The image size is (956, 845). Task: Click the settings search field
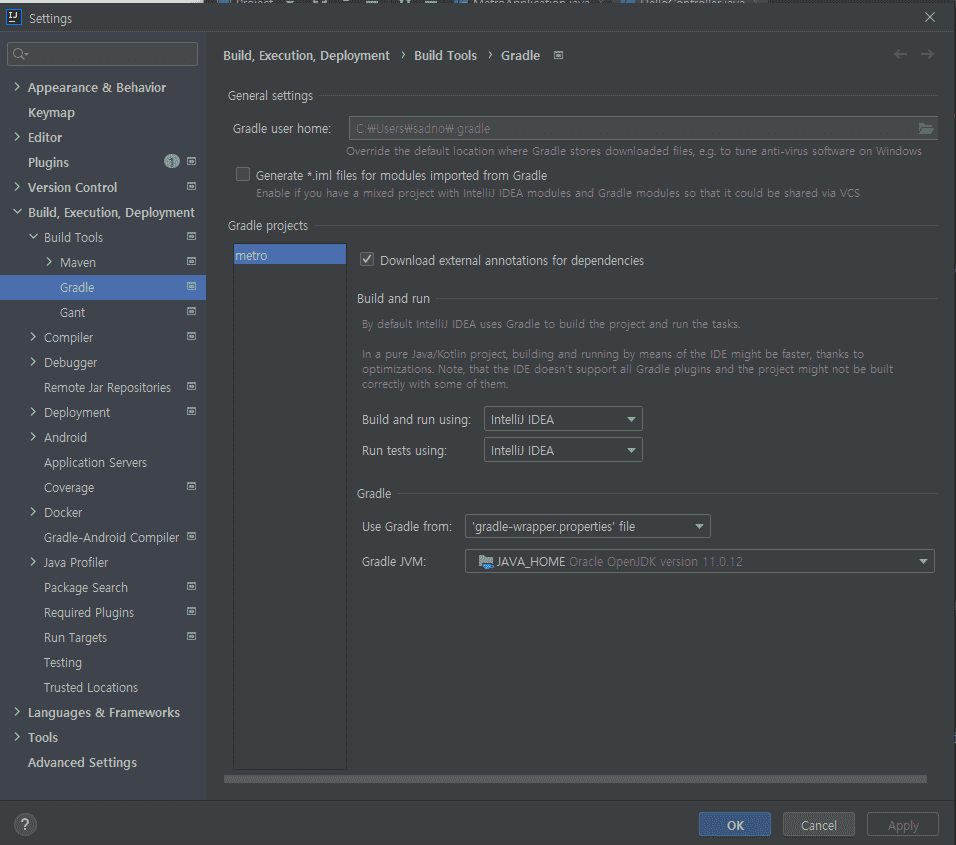tap(102, 54)
